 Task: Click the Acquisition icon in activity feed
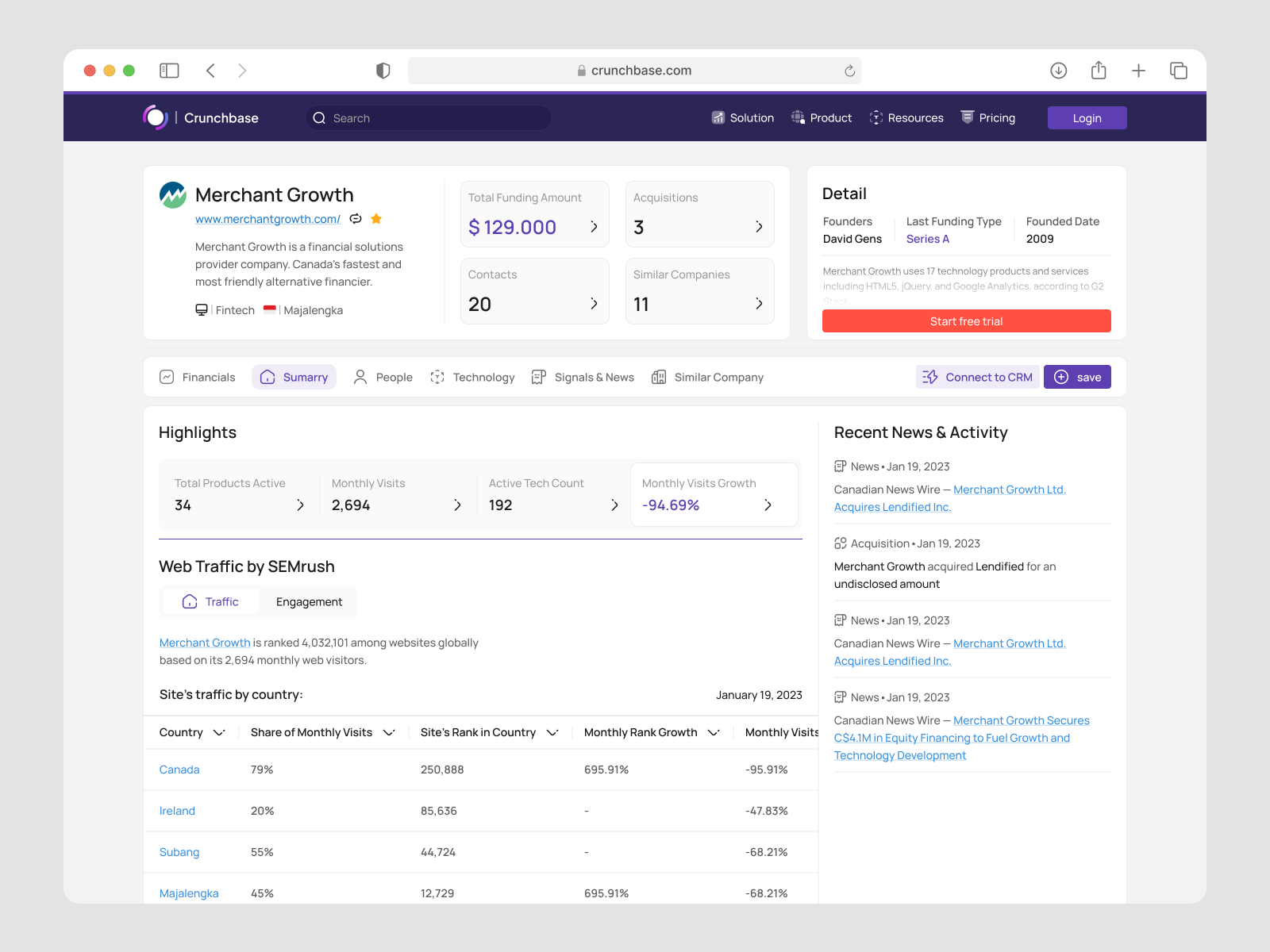click(x=841, y=543)
